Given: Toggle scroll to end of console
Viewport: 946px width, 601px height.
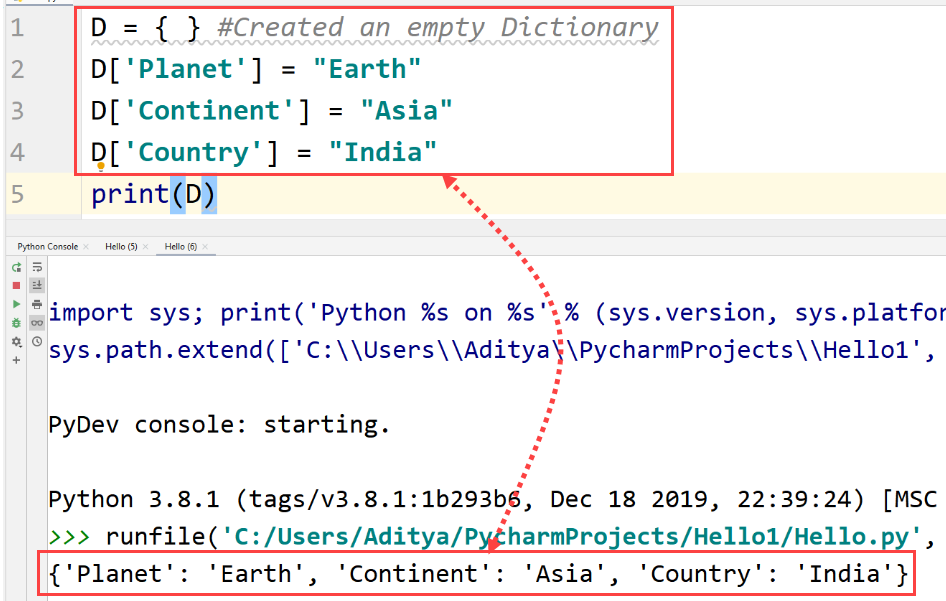Looking at the screenshot, I should coord(37,285).
